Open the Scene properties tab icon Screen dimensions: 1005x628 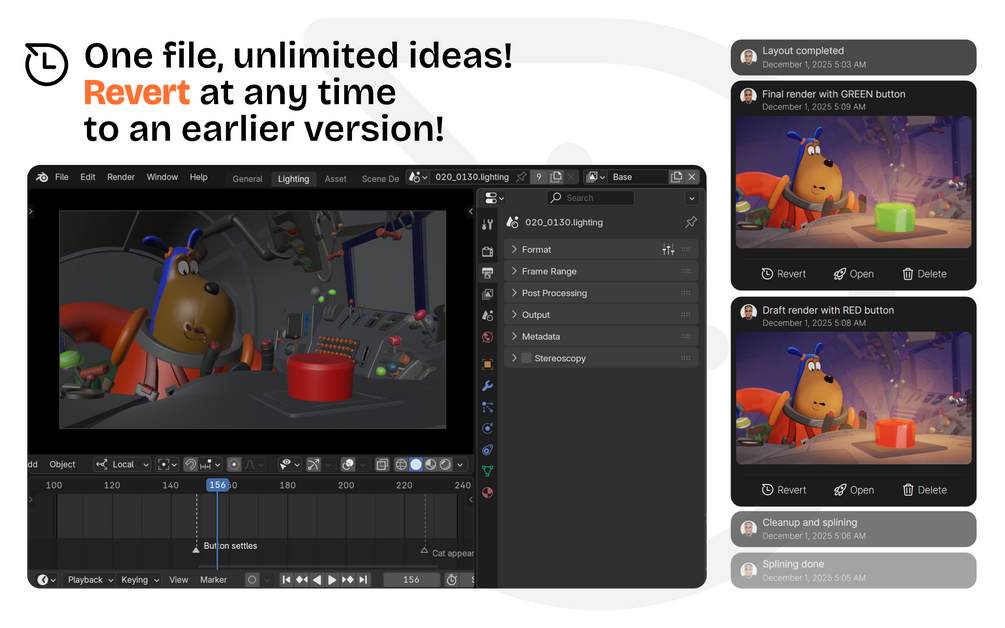click(x=488, y=315)
